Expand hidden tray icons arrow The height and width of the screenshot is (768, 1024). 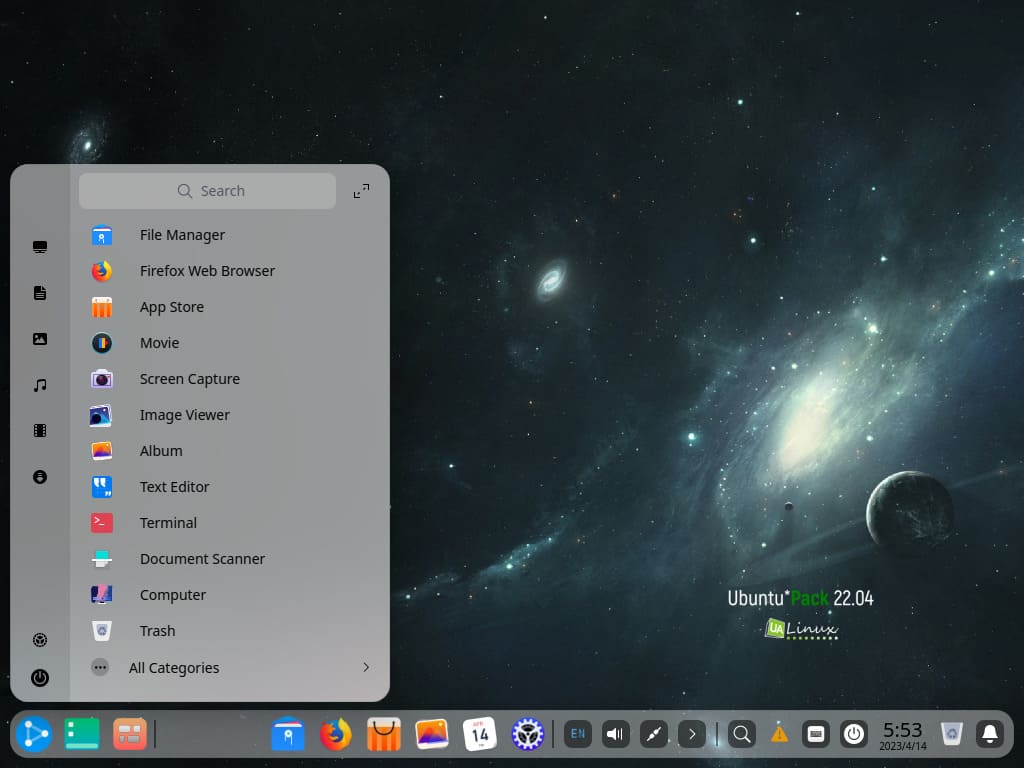pos(692,734)
